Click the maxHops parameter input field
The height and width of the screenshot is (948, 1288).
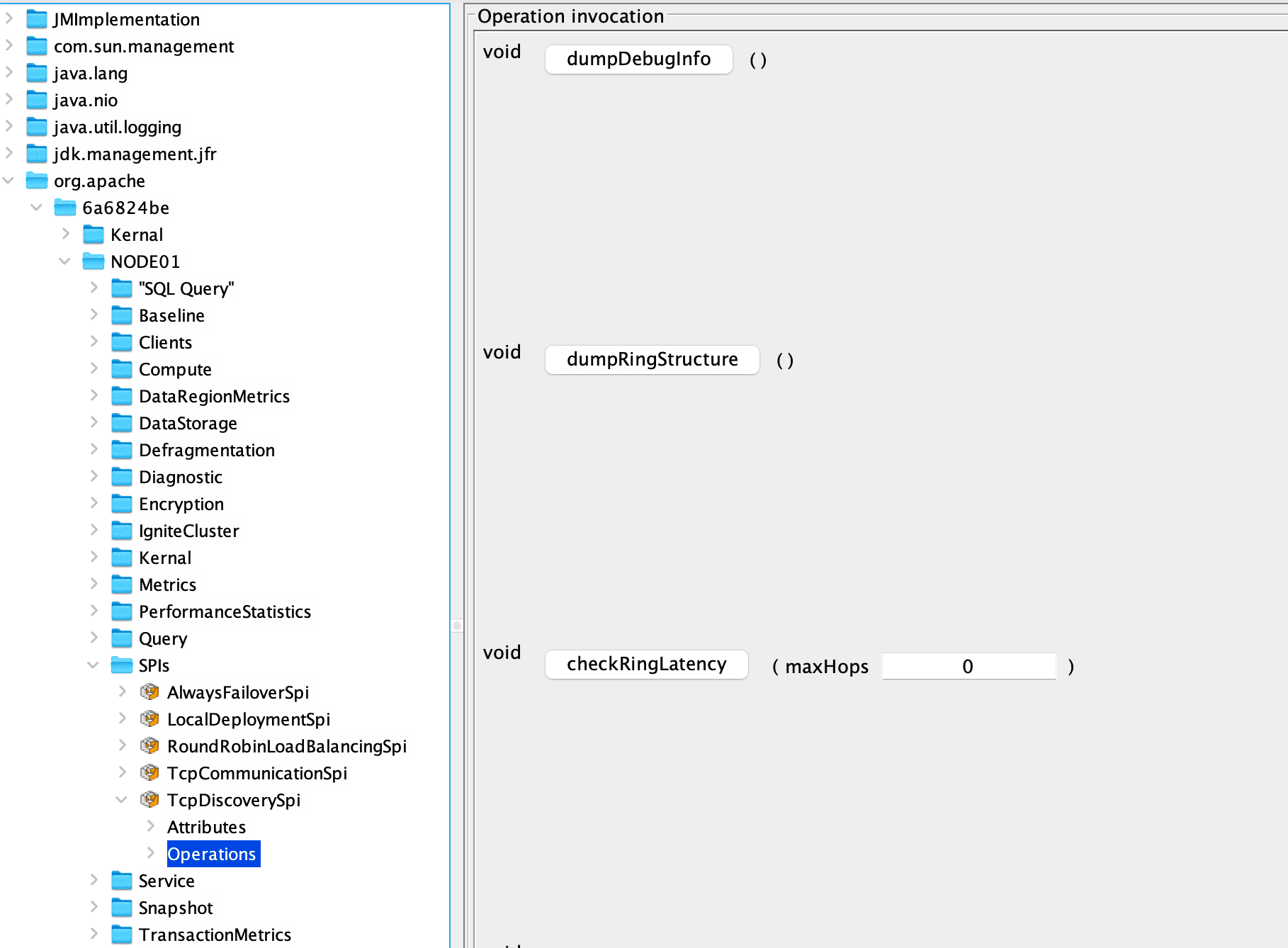(x=968, y=665)
